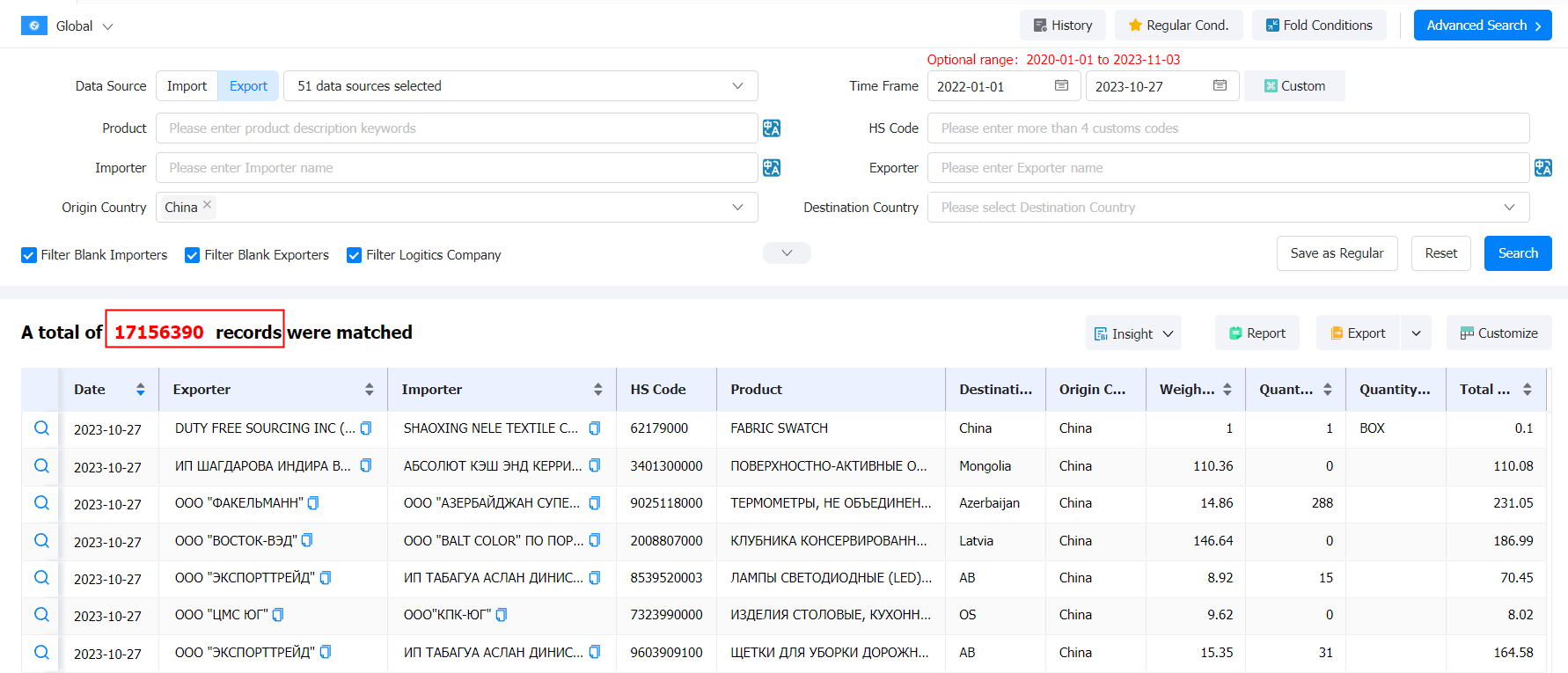
Task: Copy importer name ООО"КПК-ЮГ"
Action: click(x=502, y=615)
